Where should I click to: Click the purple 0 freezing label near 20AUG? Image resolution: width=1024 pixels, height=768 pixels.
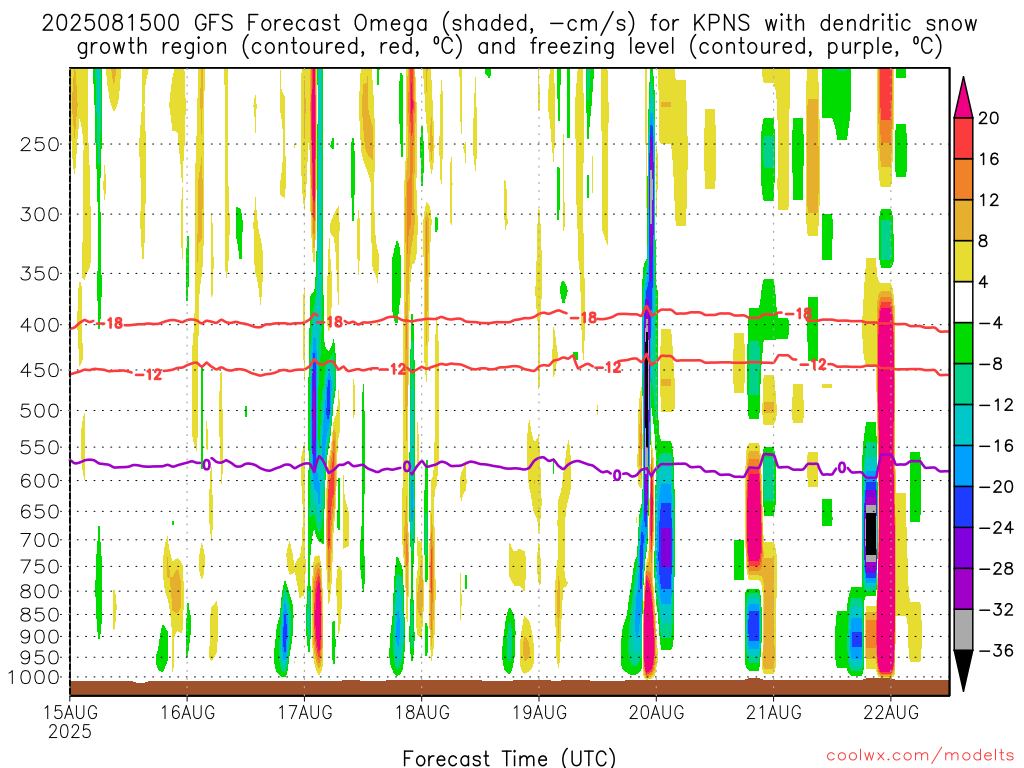616,476
